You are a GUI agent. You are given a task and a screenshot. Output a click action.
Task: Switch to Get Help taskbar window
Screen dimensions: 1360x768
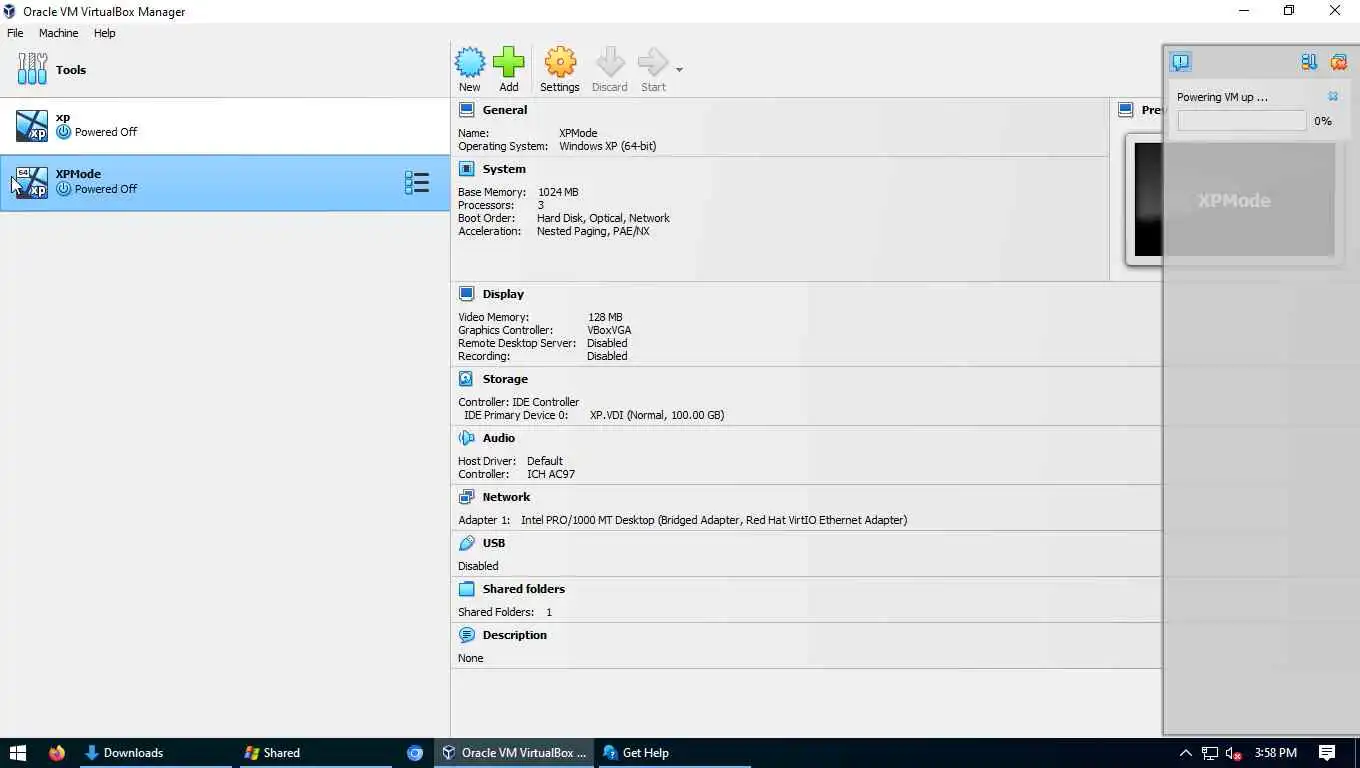[x=673, y=753]
